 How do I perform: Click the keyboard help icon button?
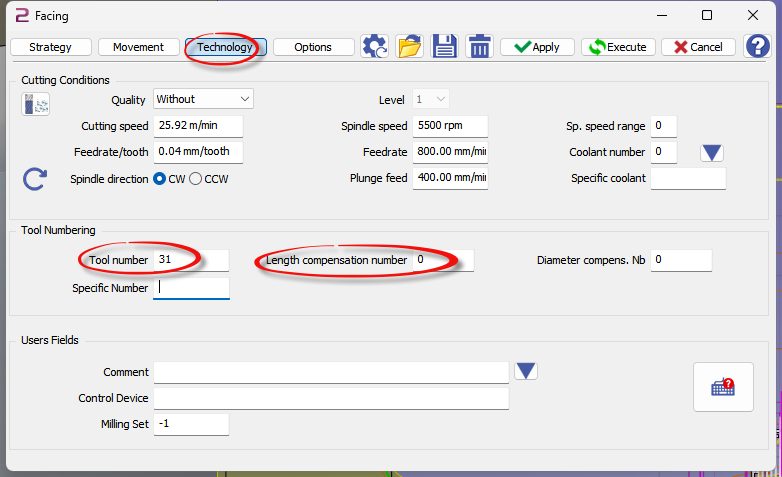(x=723, y=387)
